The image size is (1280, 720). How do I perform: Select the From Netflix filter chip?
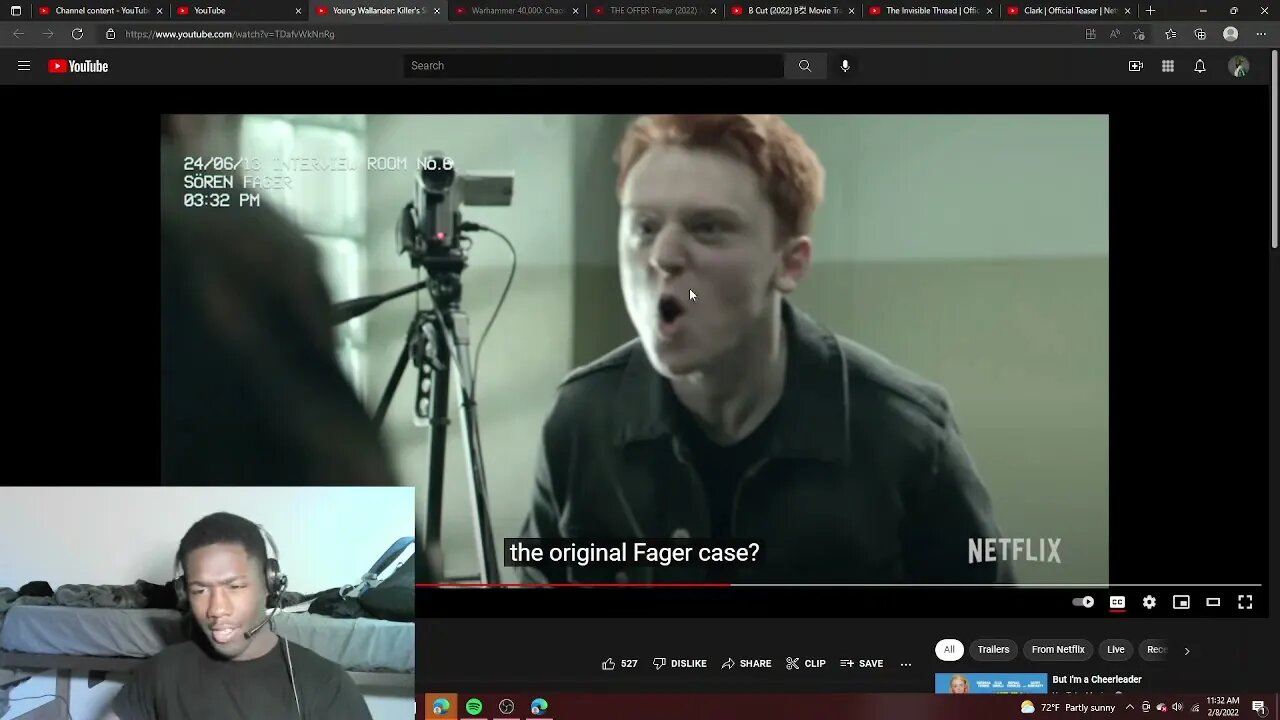pos(1058,650)
